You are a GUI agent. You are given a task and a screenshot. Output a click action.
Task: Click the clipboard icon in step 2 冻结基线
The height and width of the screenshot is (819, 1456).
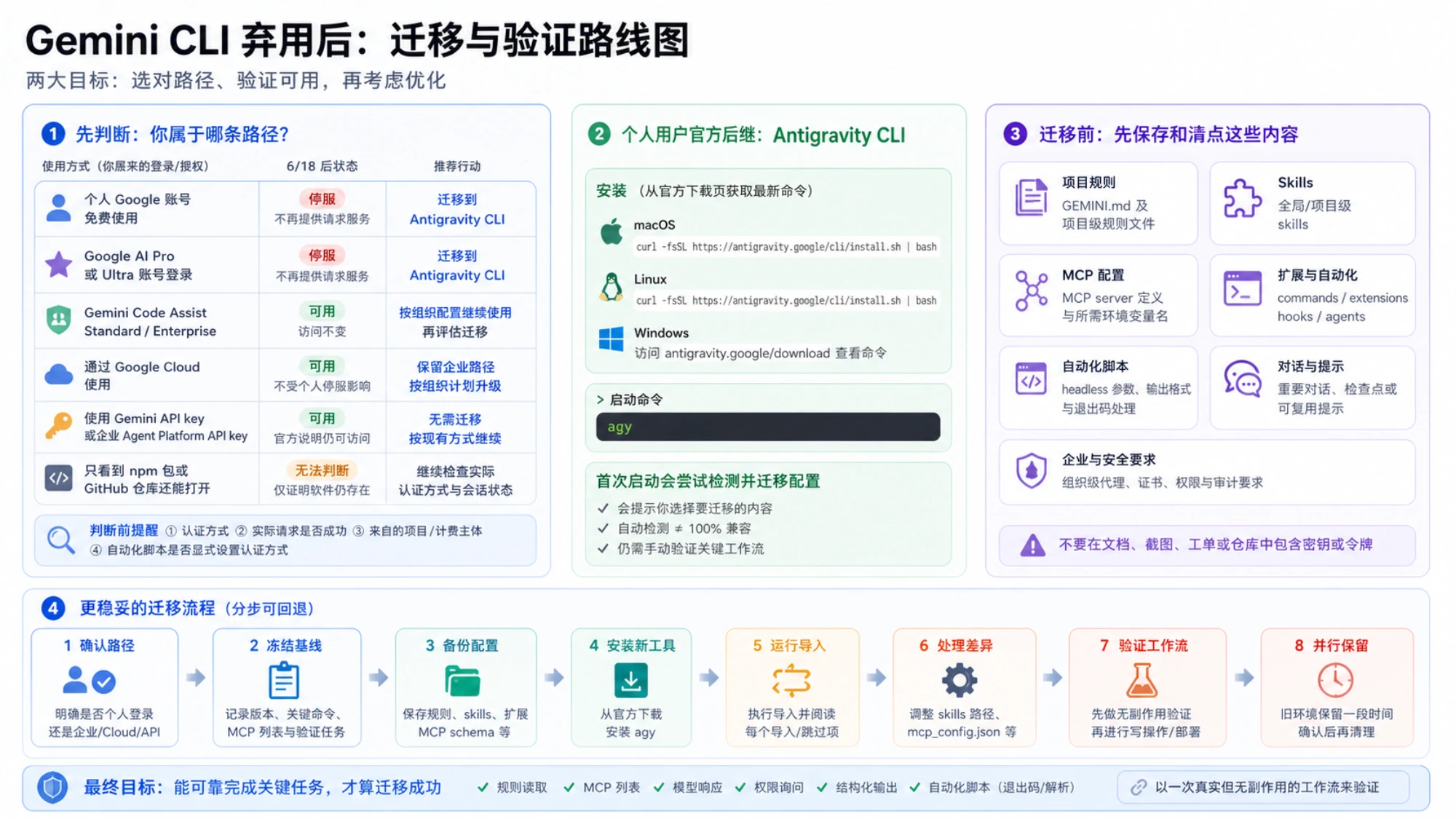284,680
